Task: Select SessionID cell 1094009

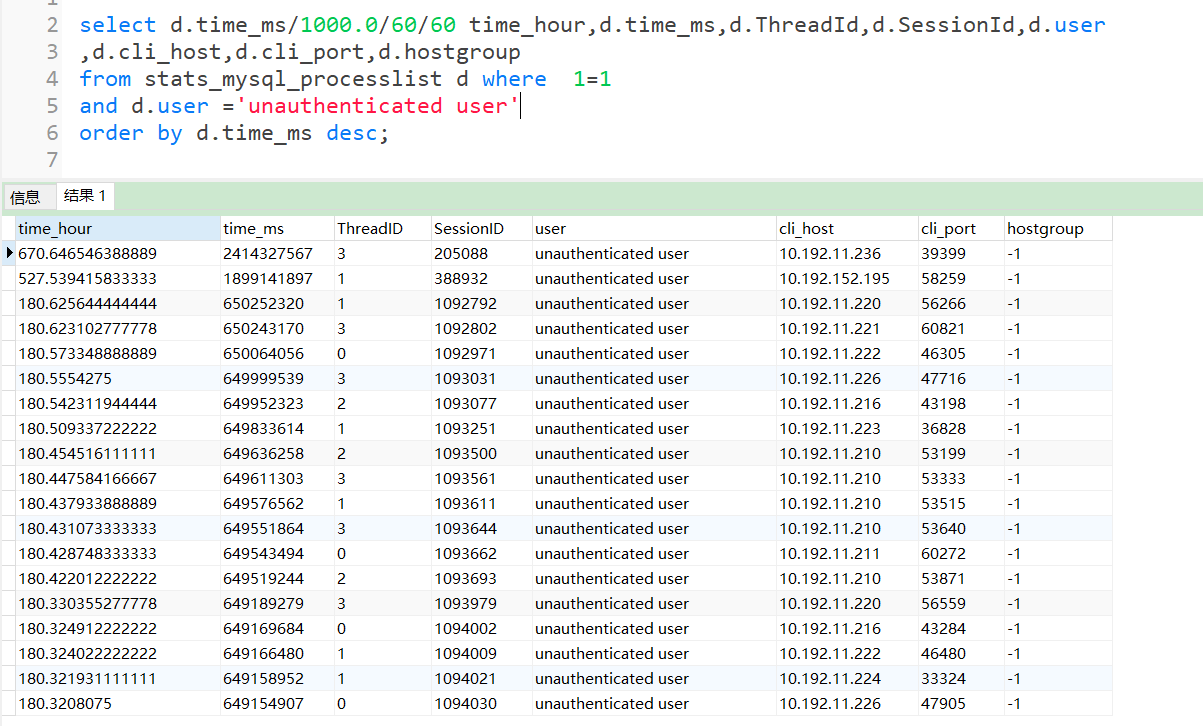Action: click(481, 654)
